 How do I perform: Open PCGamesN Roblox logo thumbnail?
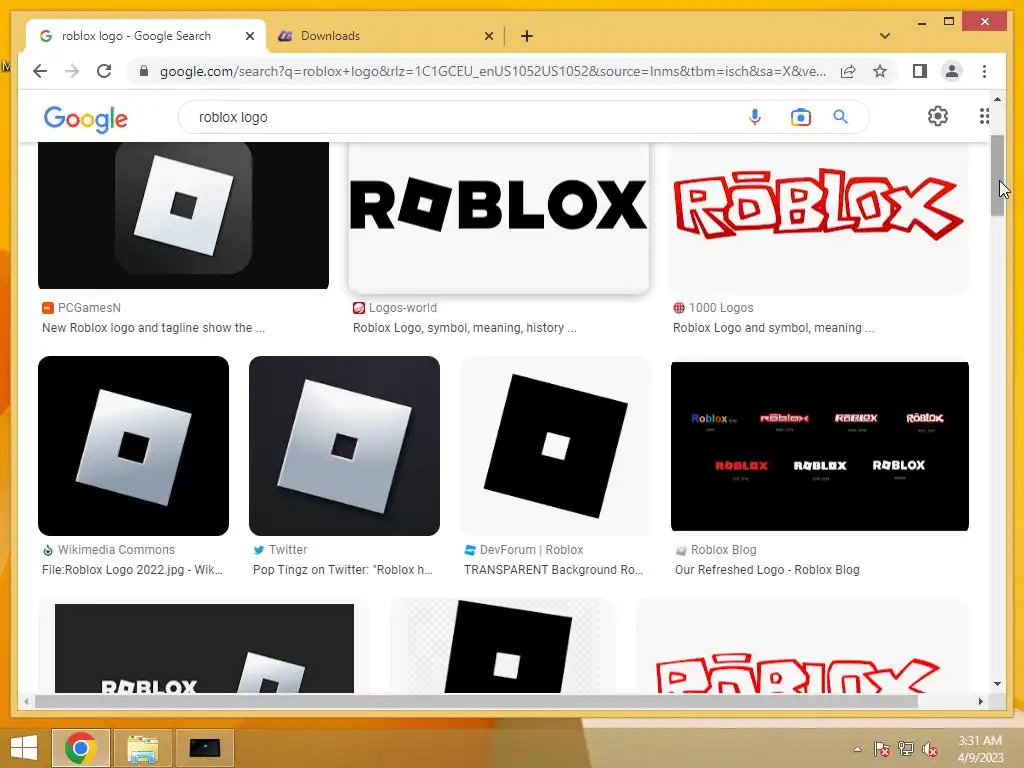click(184, 215)
